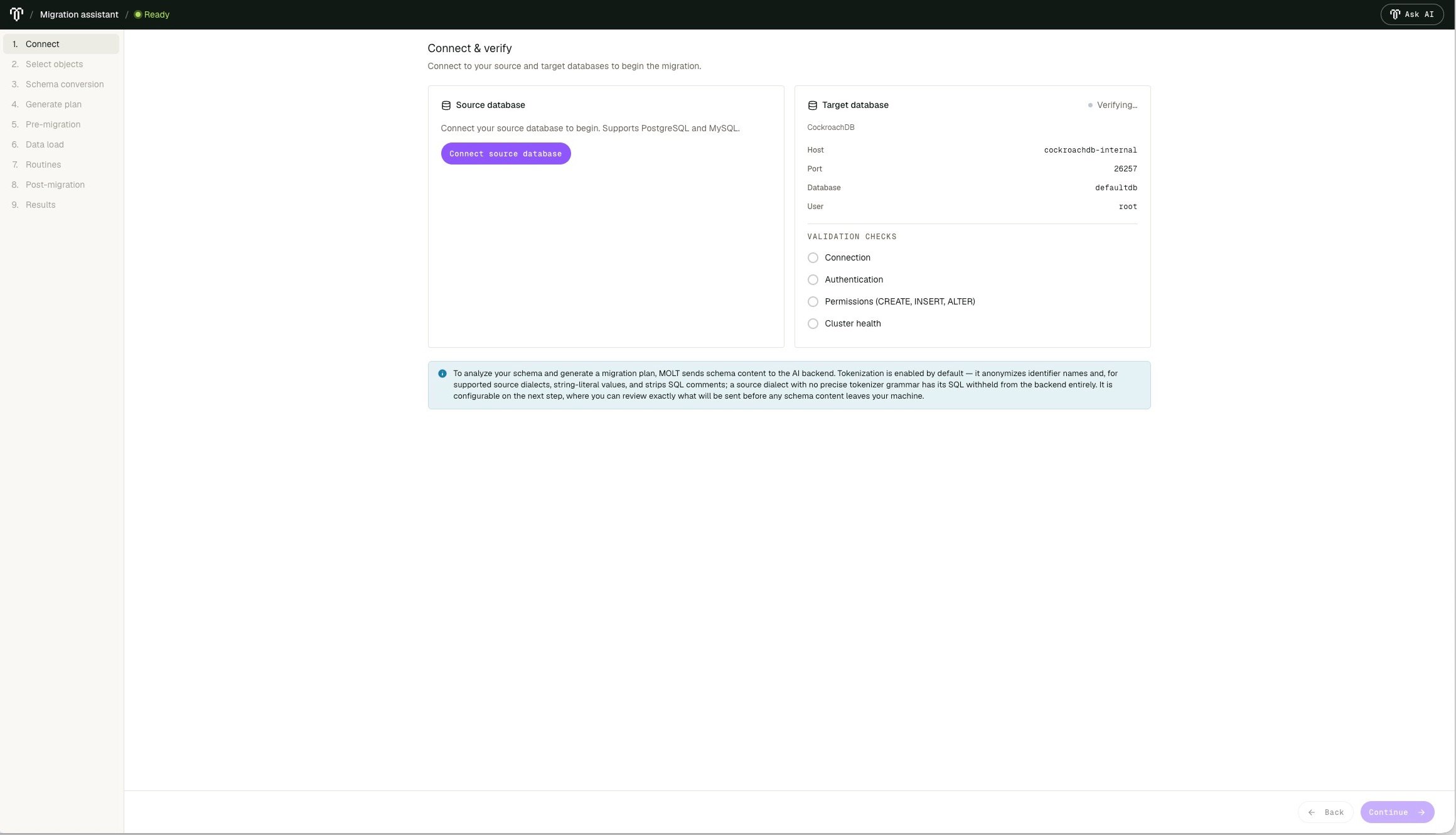Click the Authentication validation check circle
The image size is (1456, 835).
pos(813,279)
